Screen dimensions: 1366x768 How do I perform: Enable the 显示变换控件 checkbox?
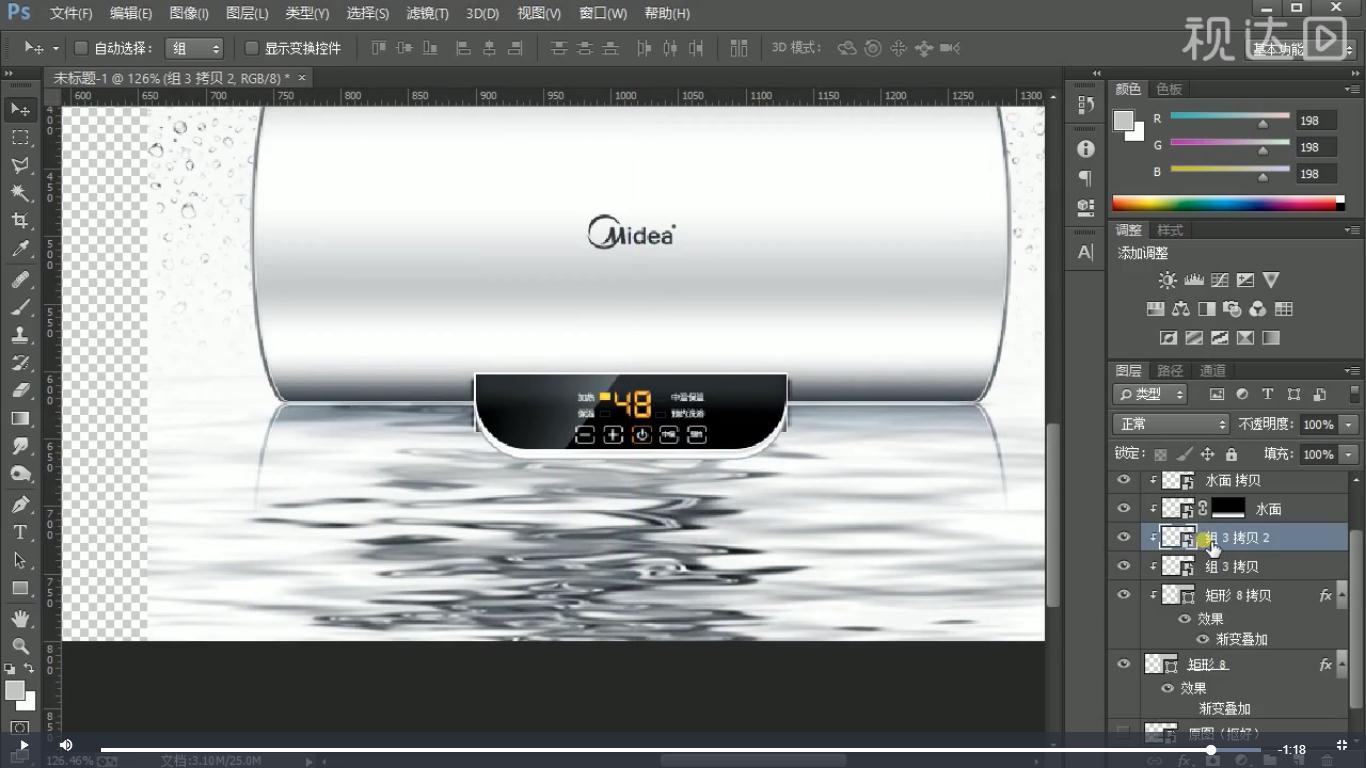[252, 48]
